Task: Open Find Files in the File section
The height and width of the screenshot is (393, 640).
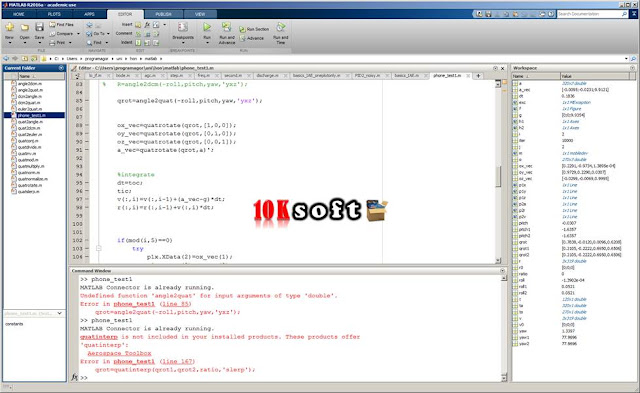Action: coord(62,24)
